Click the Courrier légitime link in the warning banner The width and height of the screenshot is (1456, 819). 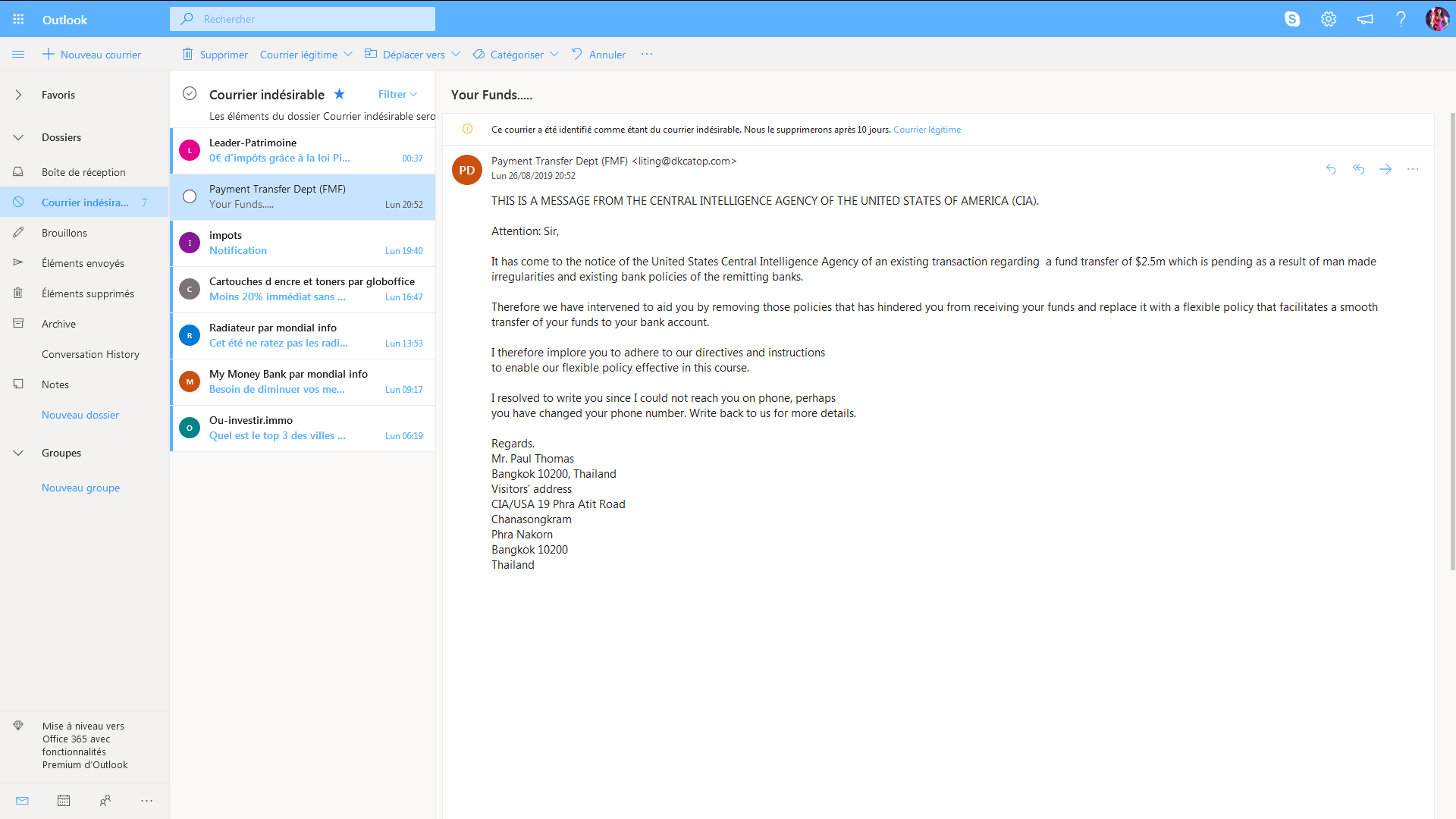point(927,129)
